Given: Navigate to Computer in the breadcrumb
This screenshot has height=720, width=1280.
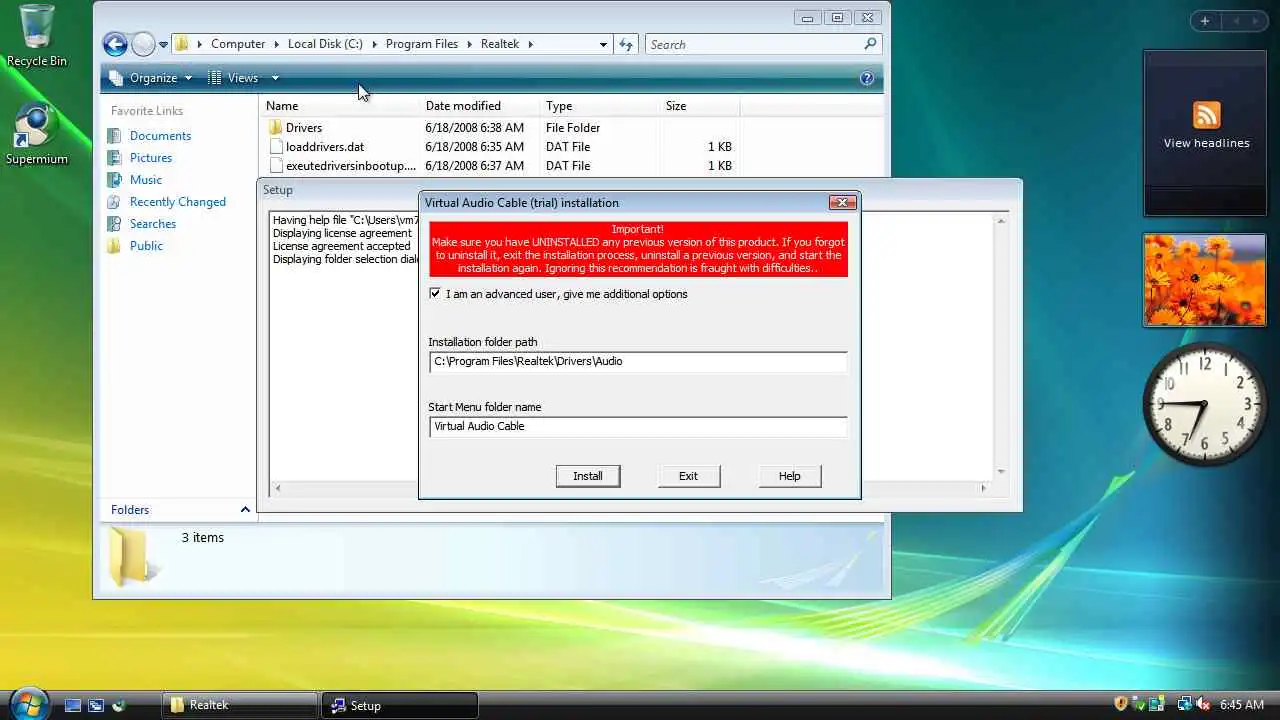Looking at the screenshot, I should [238, 44].
